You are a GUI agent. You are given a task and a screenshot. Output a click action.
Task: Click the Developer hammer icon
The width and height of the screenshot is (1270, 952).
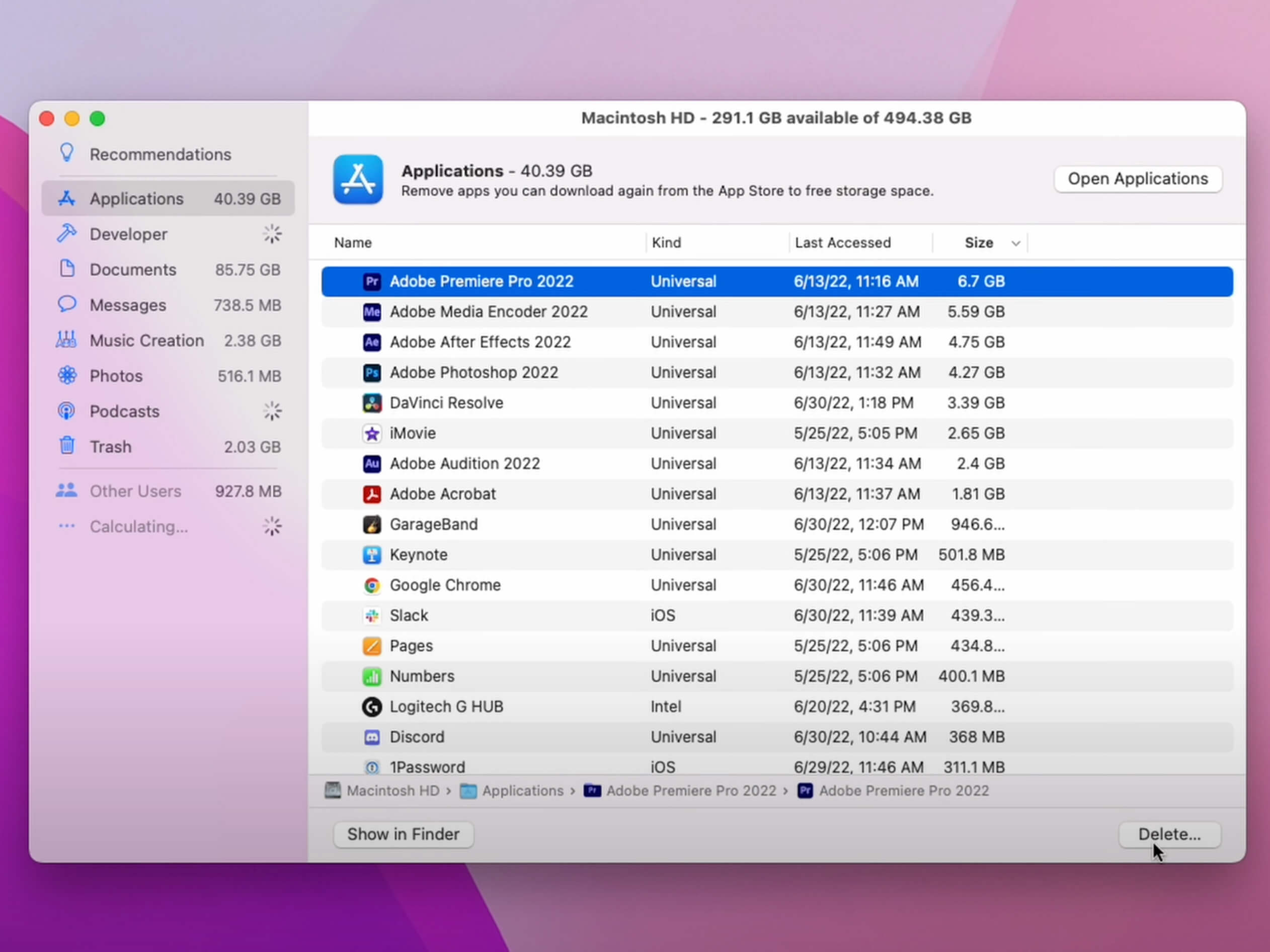[x=66, y=233]
